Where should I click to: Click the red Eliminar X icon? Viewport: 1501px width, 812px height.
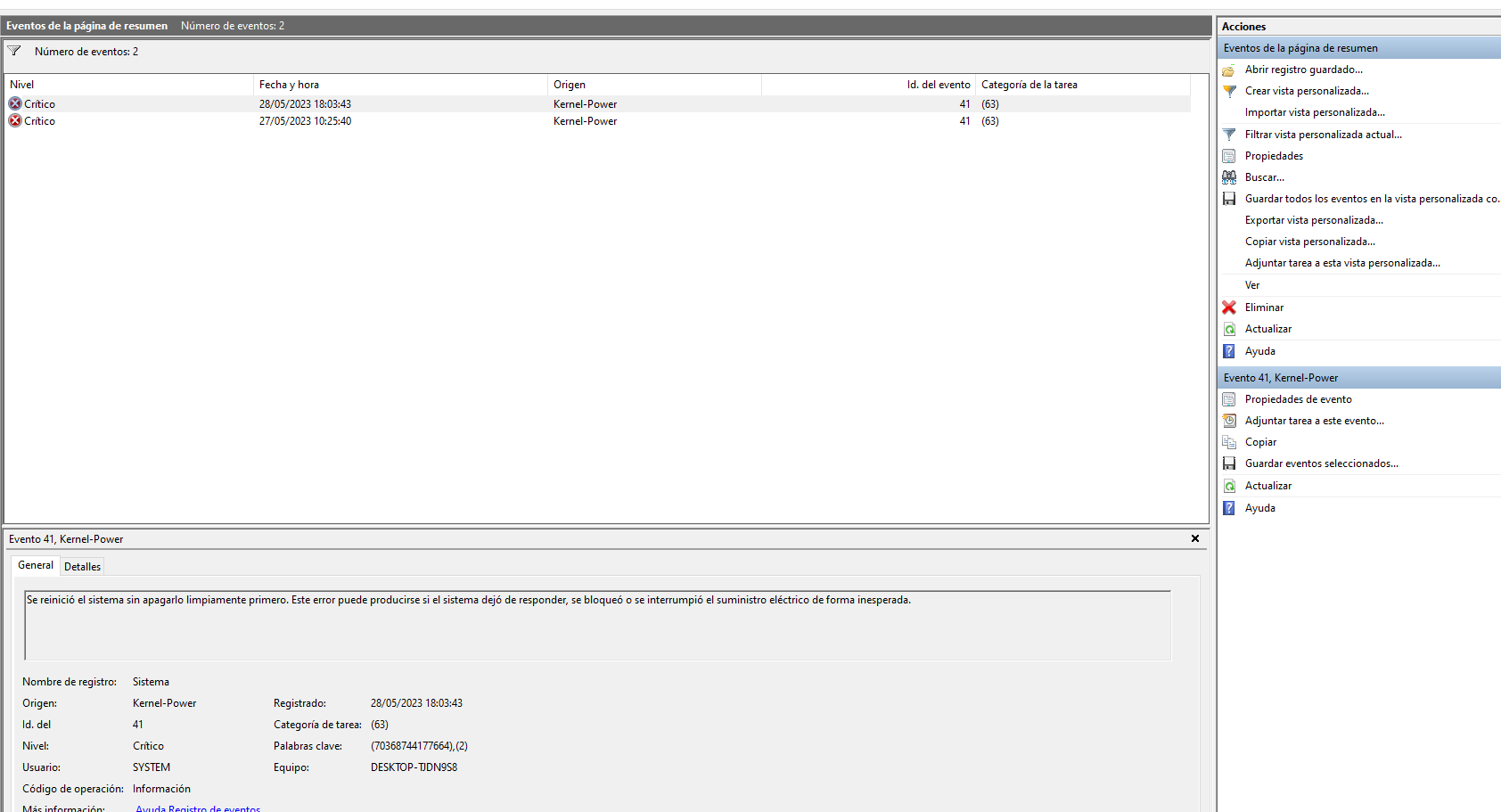pyautogui.click(x=1229, y=308)
